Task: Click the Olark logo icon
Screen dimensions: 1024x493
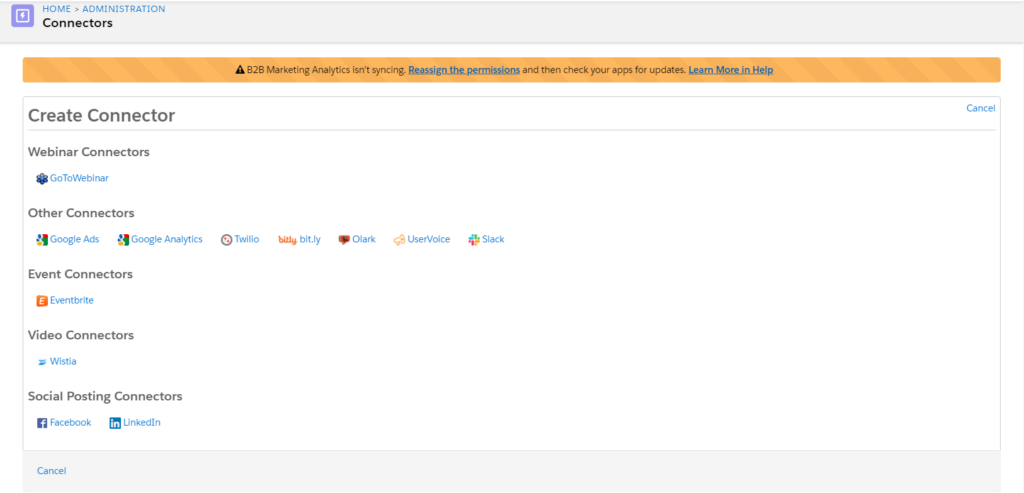Action: (344, 240)
